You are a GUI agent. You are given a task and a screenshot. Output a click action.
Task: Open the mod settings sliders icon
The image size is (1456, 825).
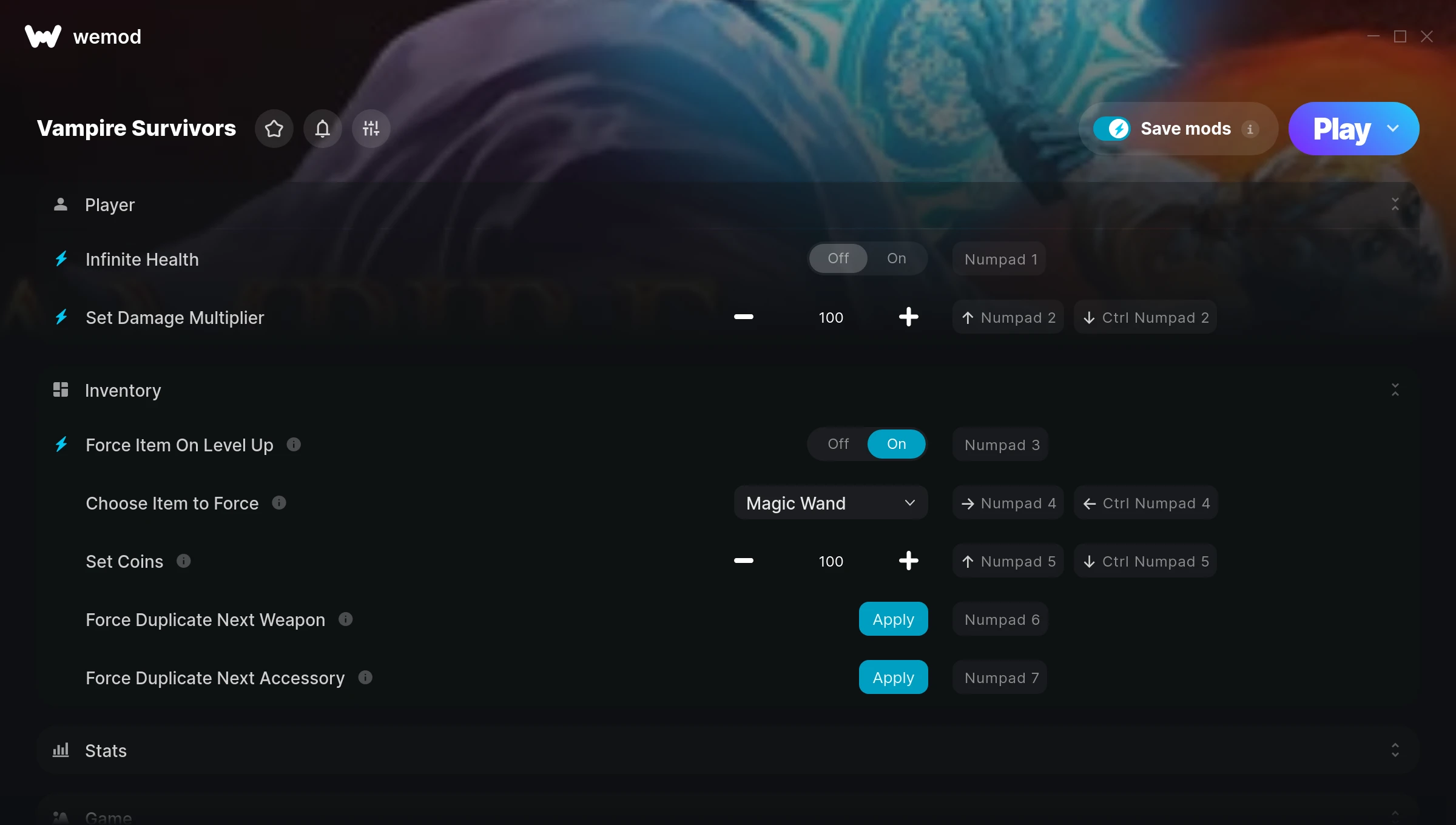(x=371, y=129)
